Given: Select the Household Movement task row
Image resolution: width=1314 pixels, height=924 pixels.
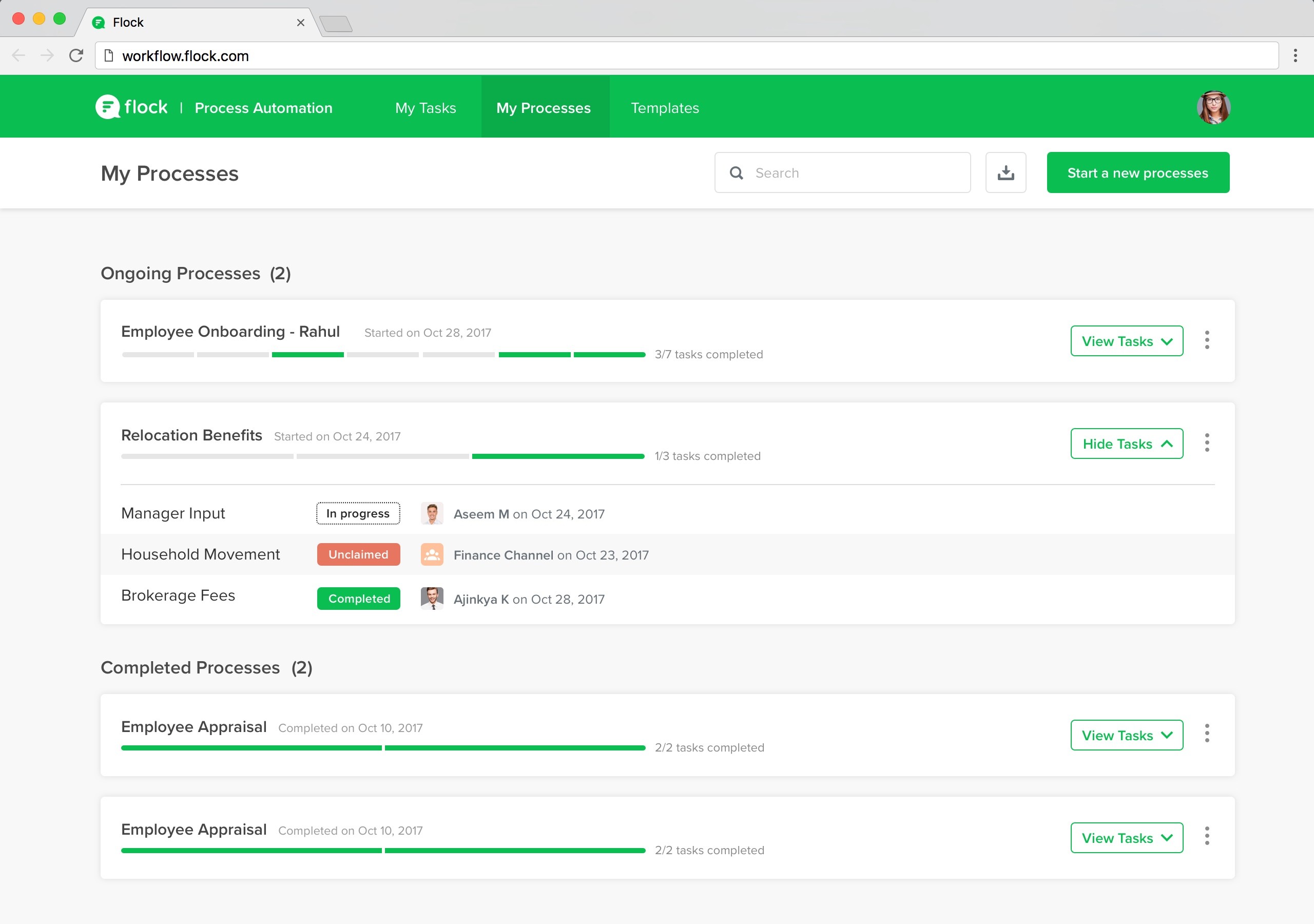Looking at the screenshot, I should point(667,554).
